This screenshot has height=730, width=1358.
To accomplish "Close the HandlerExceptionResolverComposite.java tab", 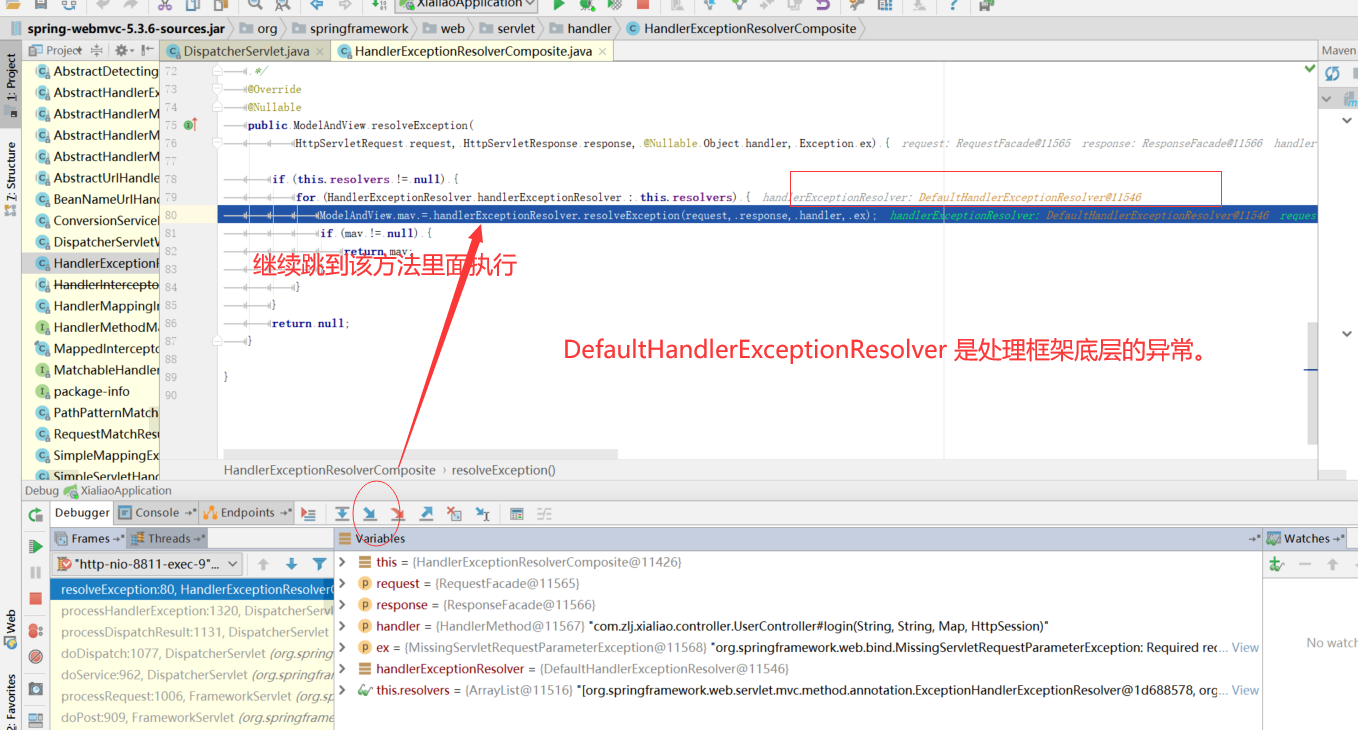I will click(x=603, y=52).
